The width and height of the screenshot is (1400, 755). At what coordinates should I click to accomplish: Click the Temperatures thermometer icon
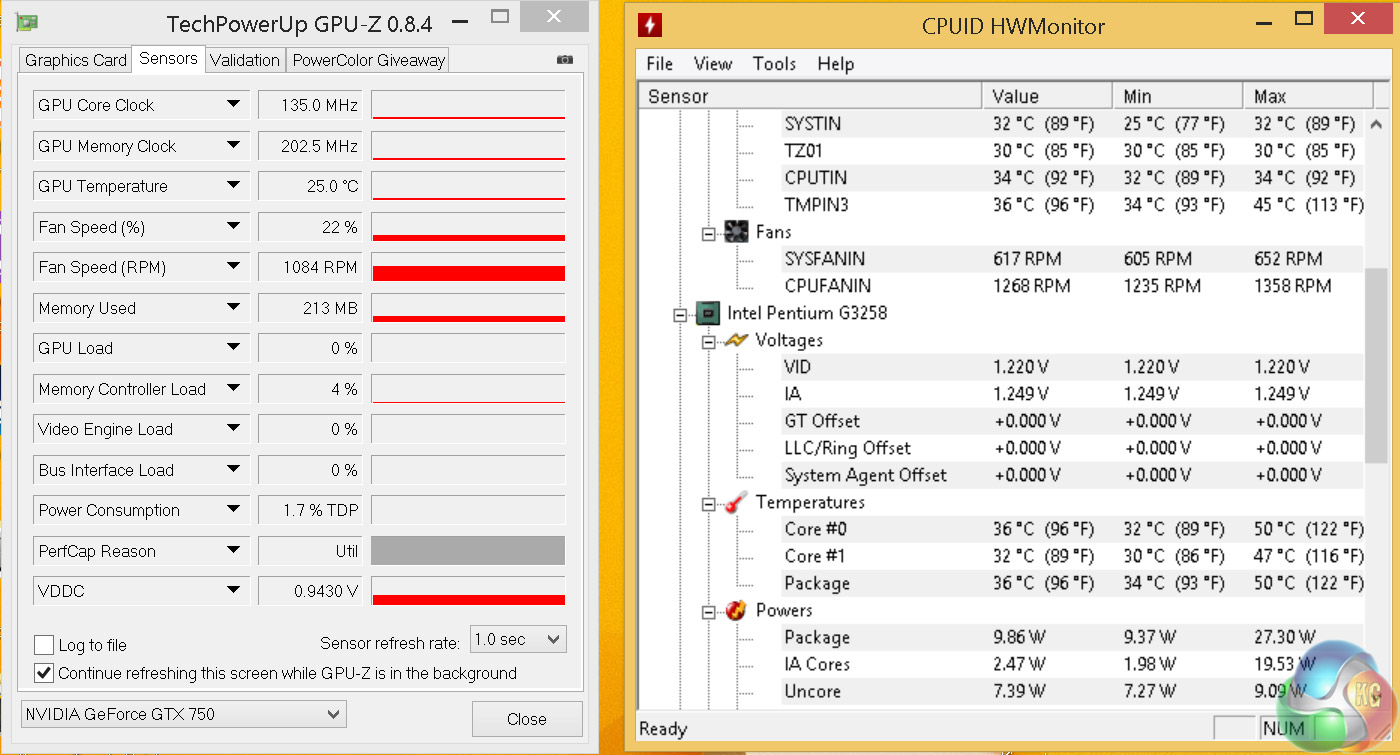[737, 502]
